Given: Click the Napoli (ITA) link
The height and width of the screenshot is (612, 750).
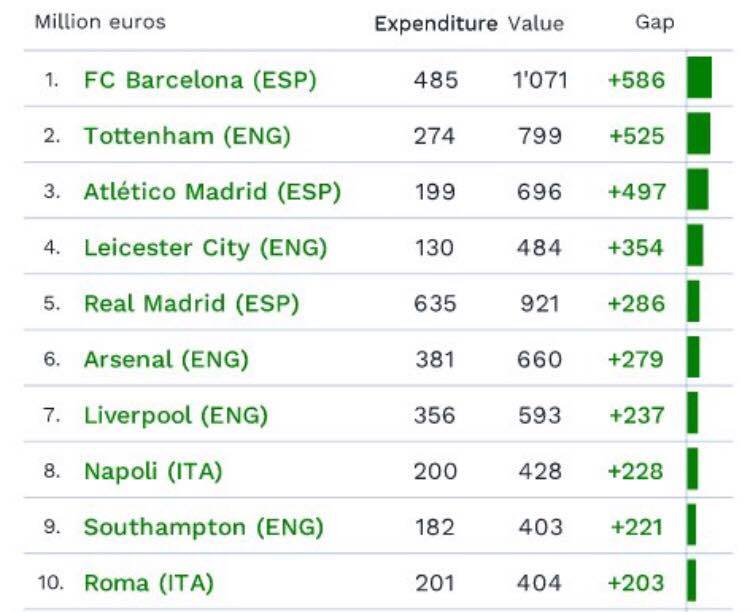Looking at the screenshot, I should tap(153, 470).
